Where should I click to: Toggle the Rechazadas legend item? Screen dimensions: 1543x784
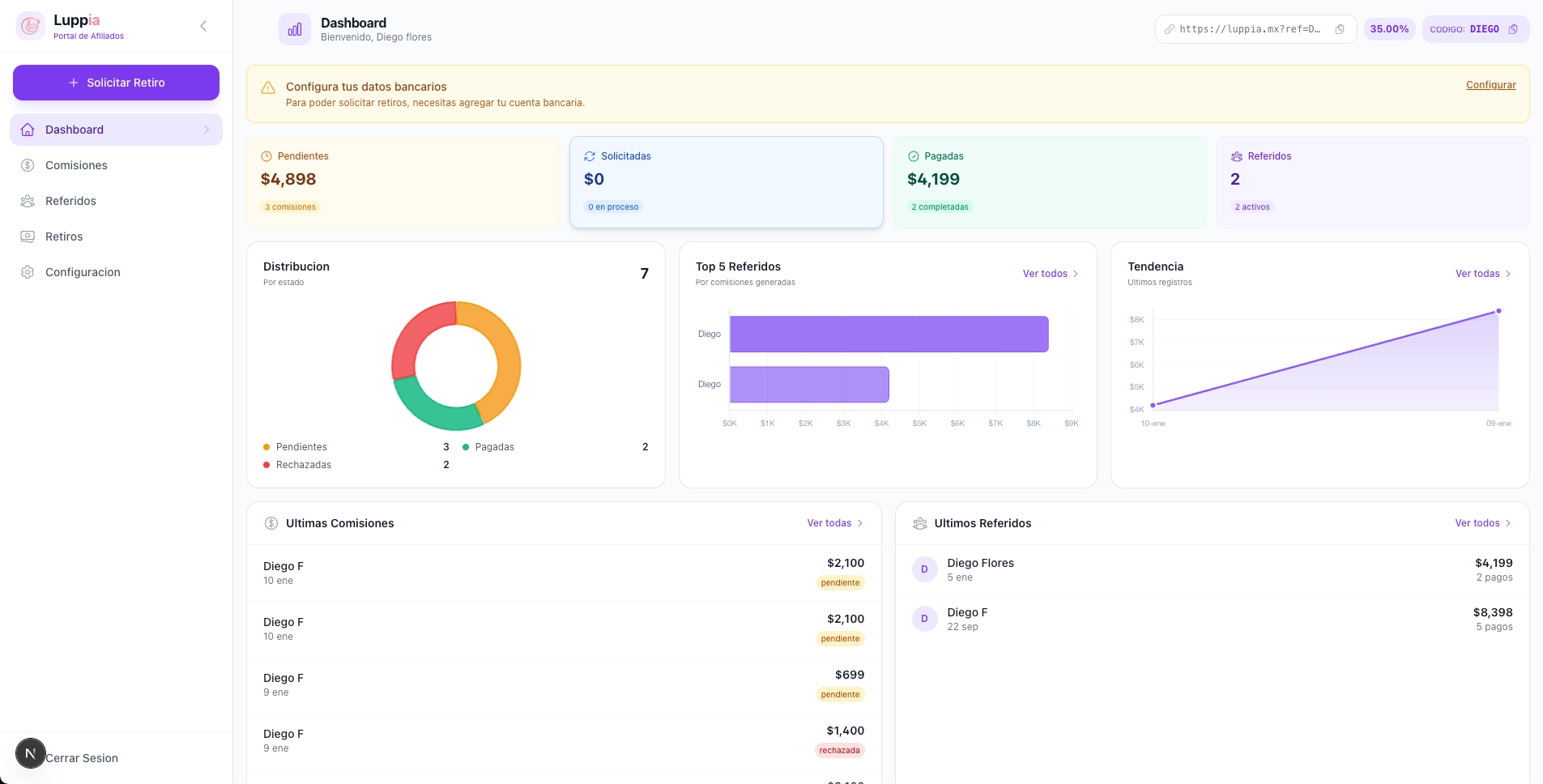tap(303, 465)
